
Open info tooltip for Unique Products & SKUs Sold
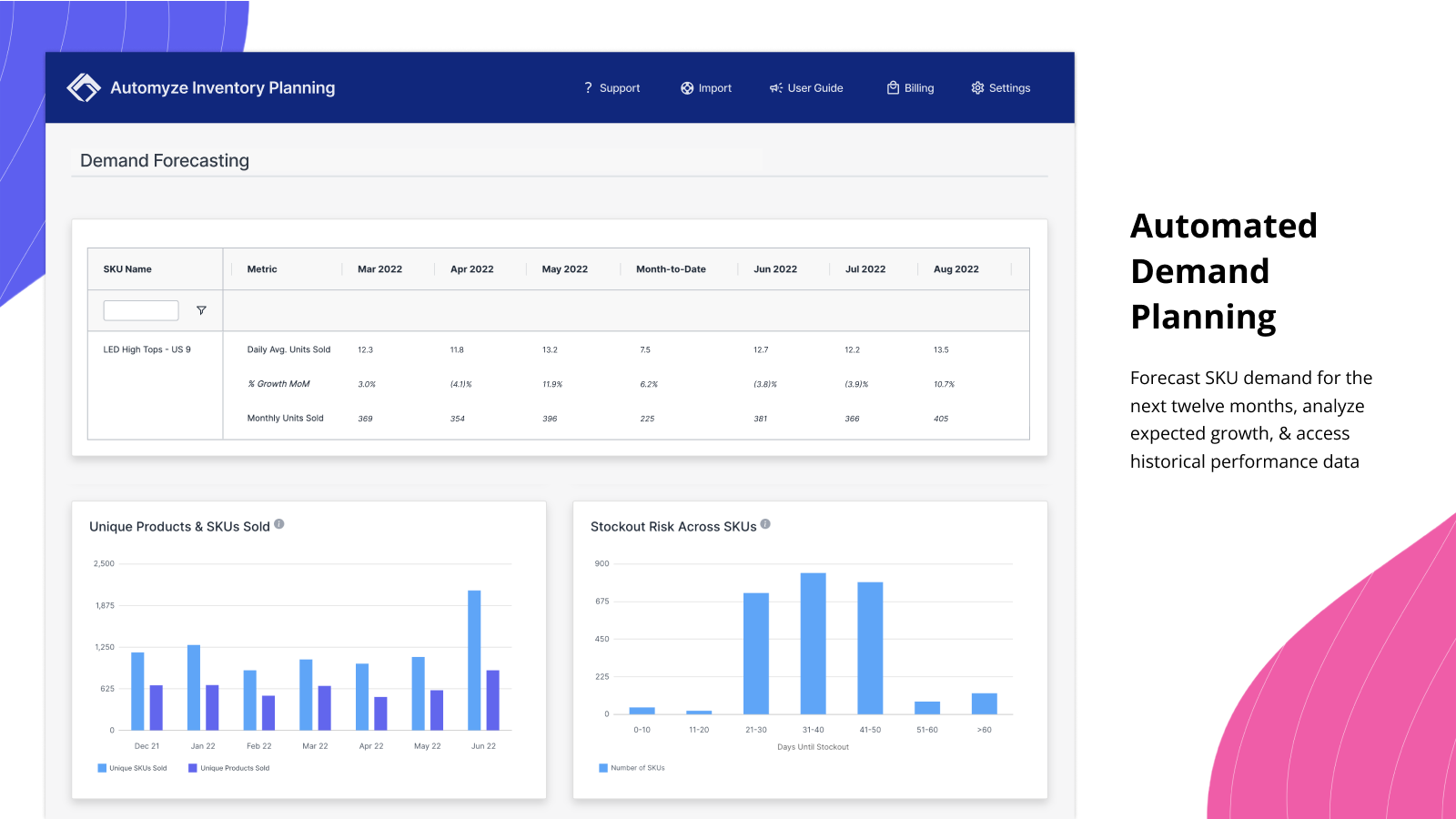pos(279,522)
